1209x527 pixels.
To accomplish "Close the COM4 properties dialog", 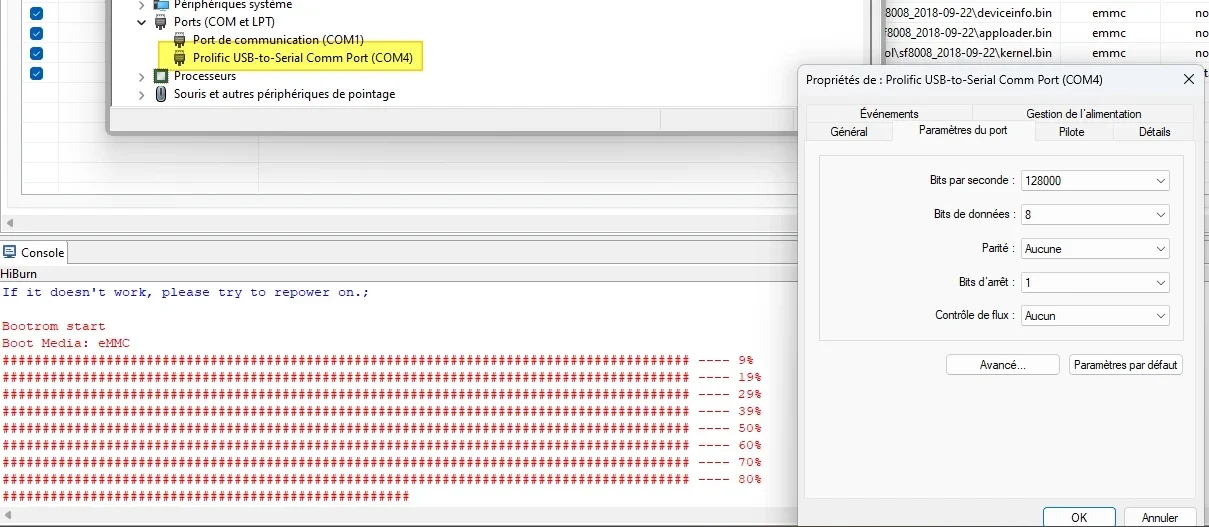I will click(x=1188, y=79).
